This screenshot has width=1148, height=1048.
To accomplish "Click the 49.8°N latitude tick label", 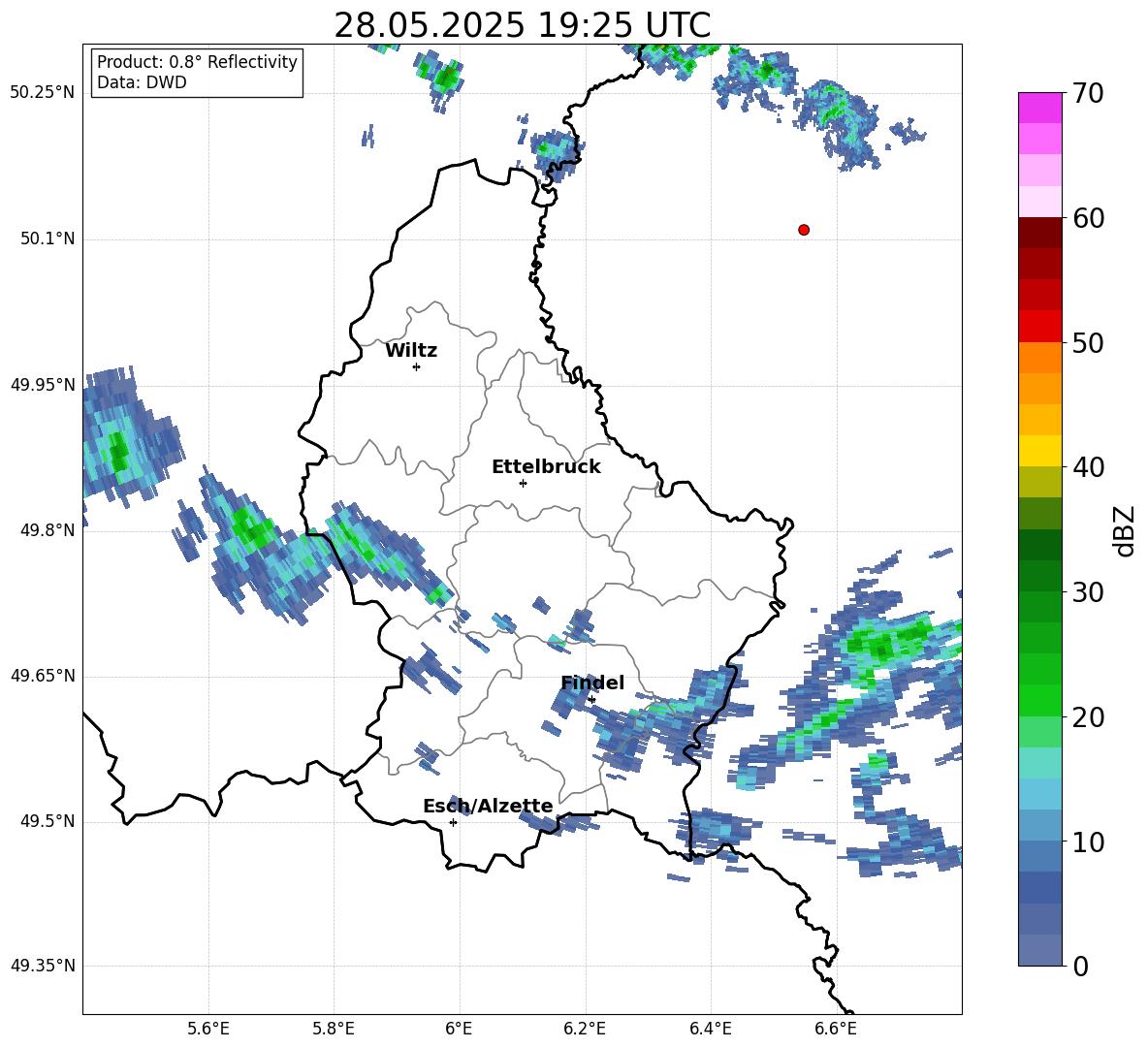I will point(48,530).
